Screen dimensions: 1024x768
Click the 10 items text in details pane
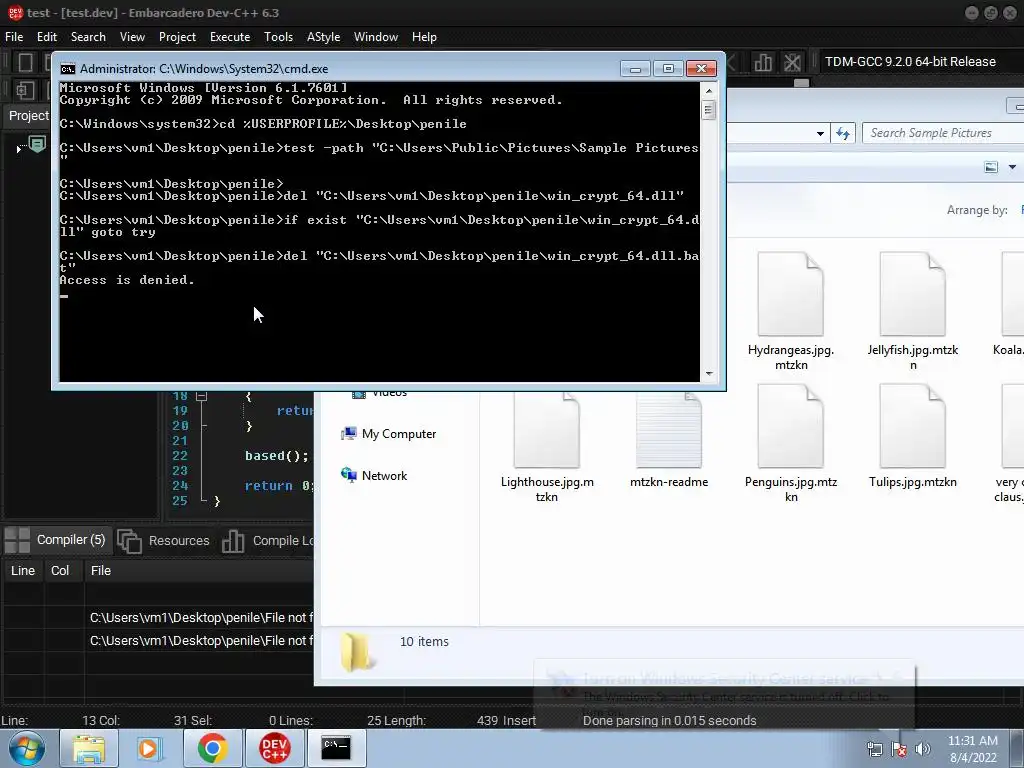(424, 641)
